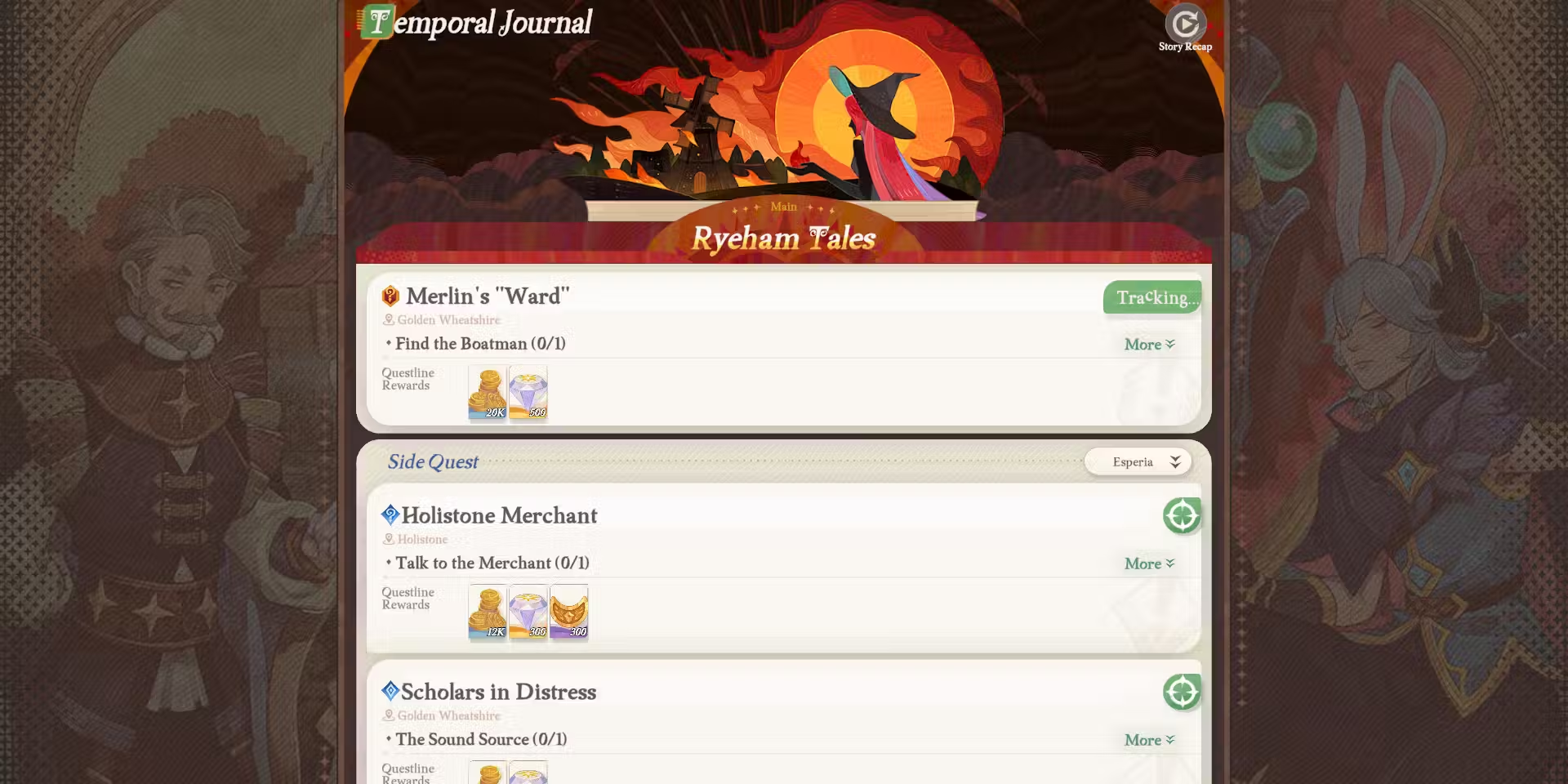The width and height of the screenshot is (1568, 784).
Task: Click the 300 golden emblem reward icon
Action: (x=569, y=612)
